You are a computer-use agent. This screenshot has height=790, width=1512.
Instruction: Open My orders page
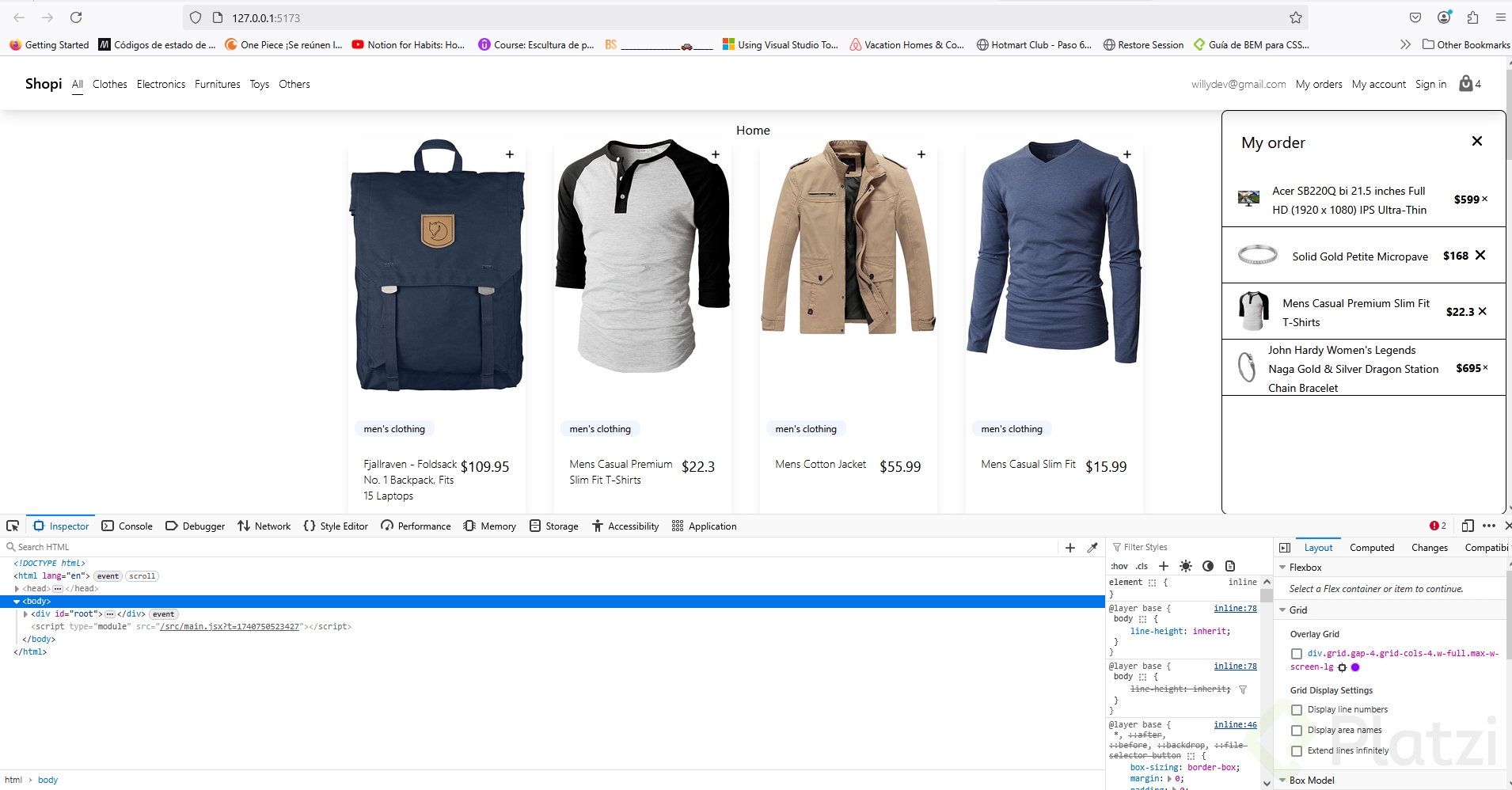pyautogui.click(x=1319, y=84)
